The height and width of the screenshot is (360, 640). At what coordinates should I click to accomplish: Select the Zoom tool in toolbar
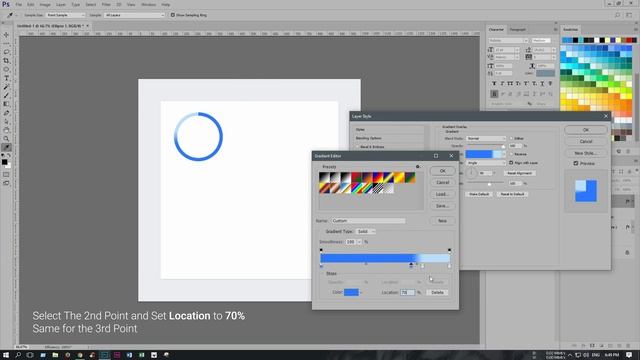click(6, 139)
